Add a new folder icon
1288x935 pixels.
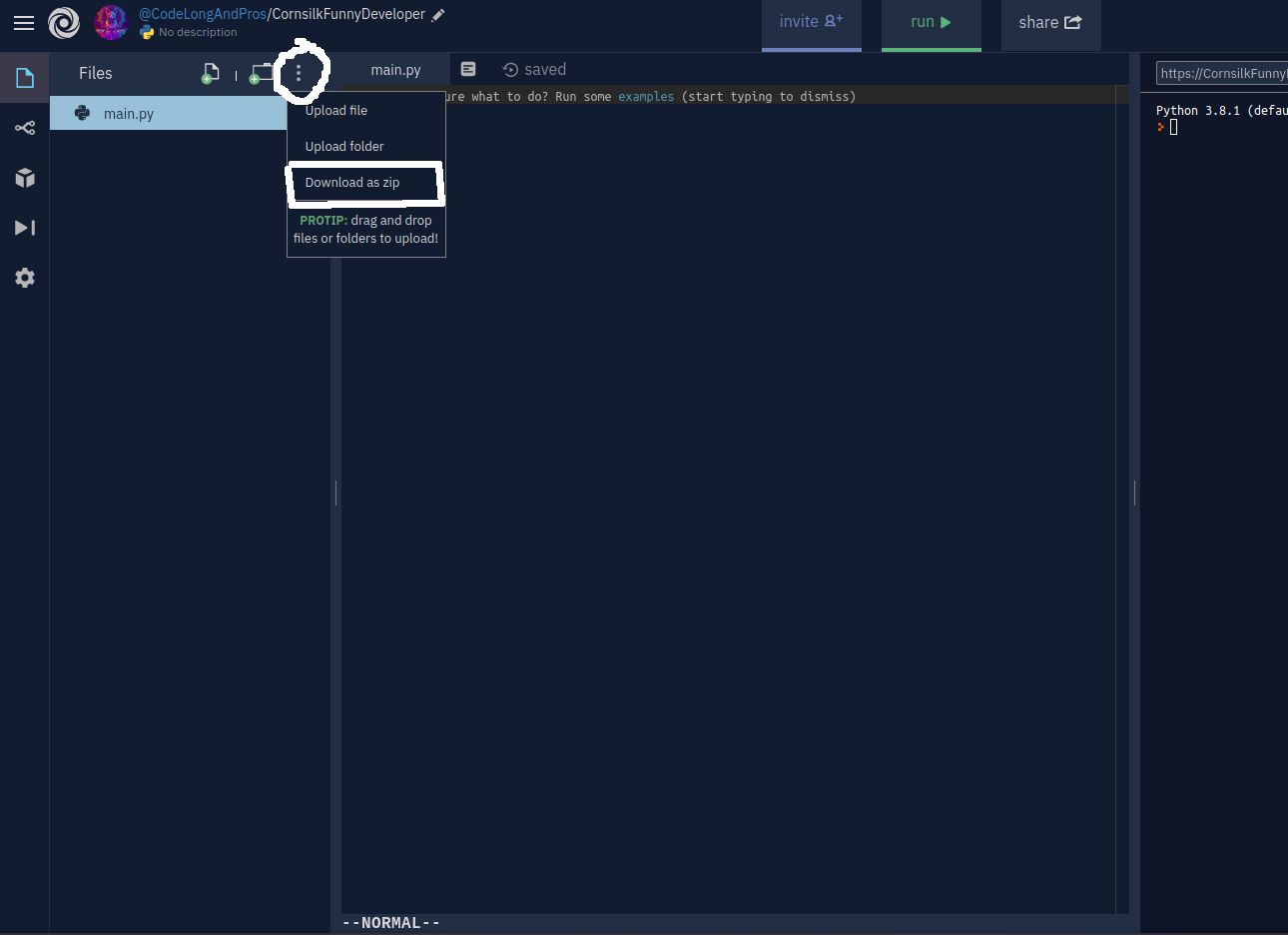261,73
